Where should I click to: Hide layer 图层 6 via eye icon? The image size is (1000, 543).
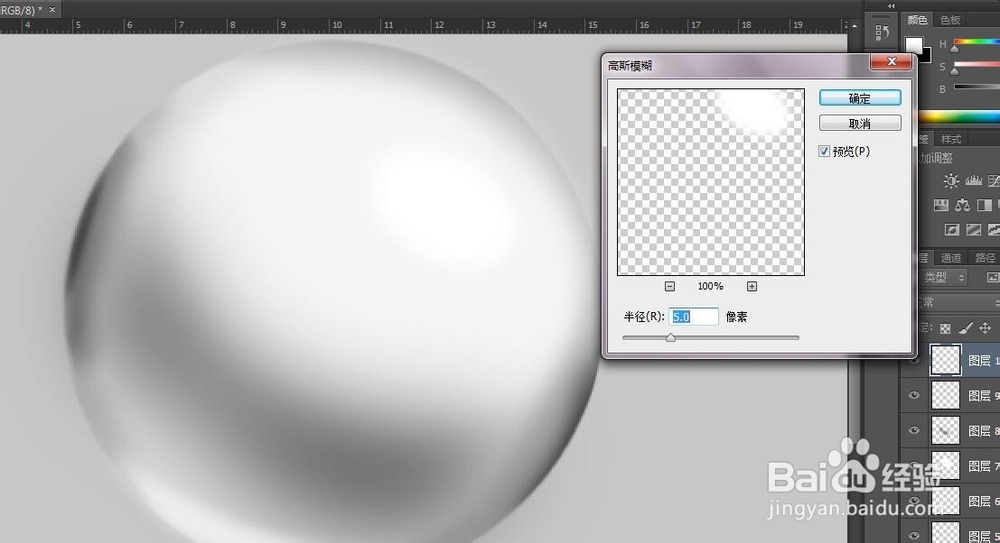click(x=914, y=501)
